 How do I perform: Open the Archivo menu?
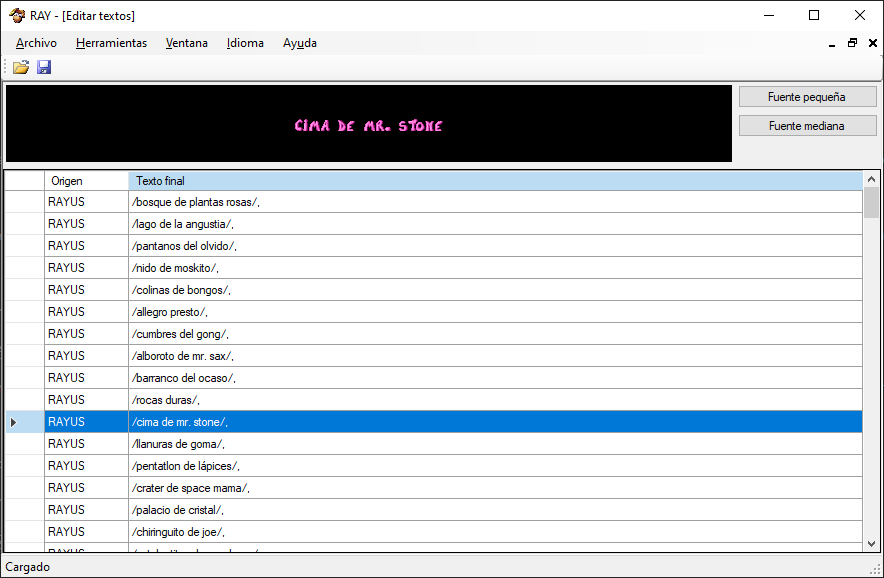coord(36,43)
